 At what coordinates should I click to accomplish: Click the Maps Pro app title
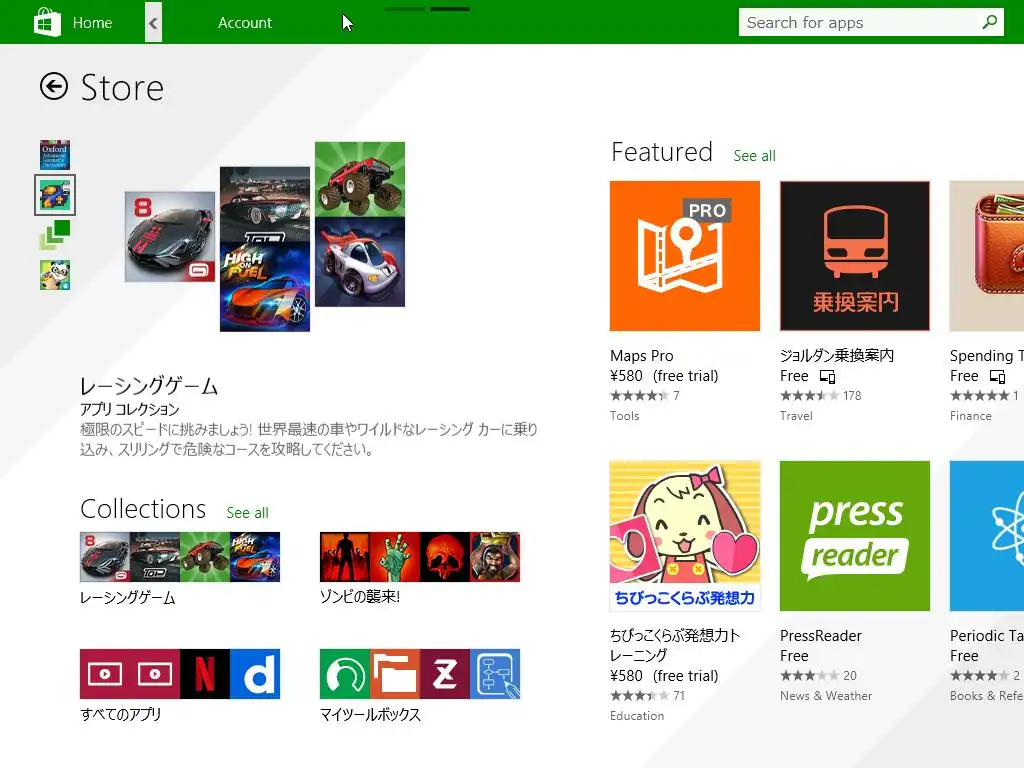pos(641,356)
